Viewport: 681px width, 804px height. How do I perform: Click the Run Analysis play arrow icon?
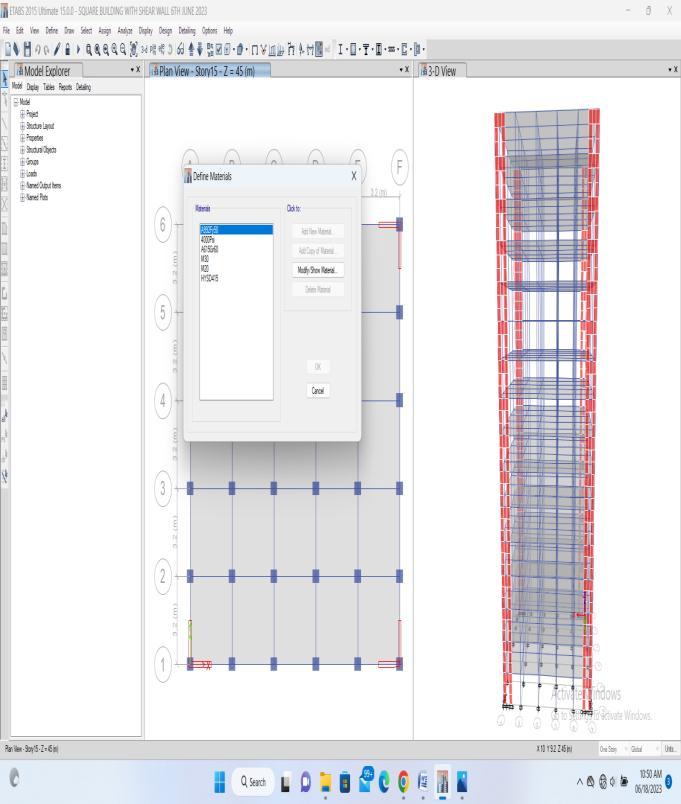(x=78, y=49)
